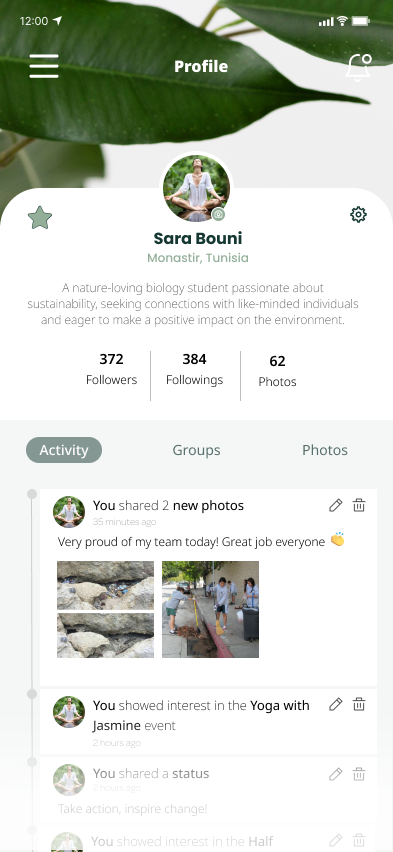This screenshot has width=393, height=852.
Task: Switch to the Groups tab
Action: [196, 450]
